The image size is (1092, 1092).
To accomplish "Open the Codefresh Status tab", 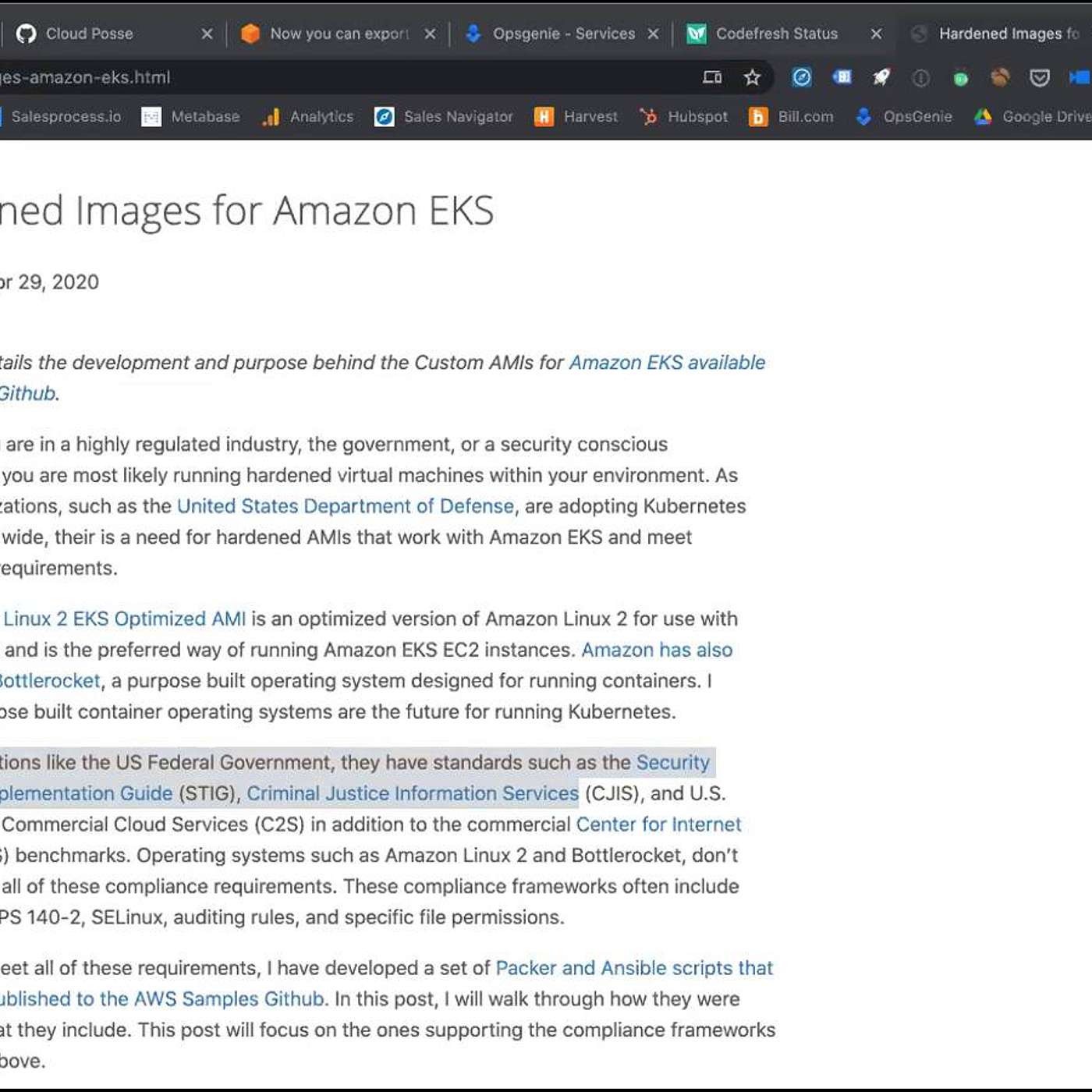I will click(776, 34).
